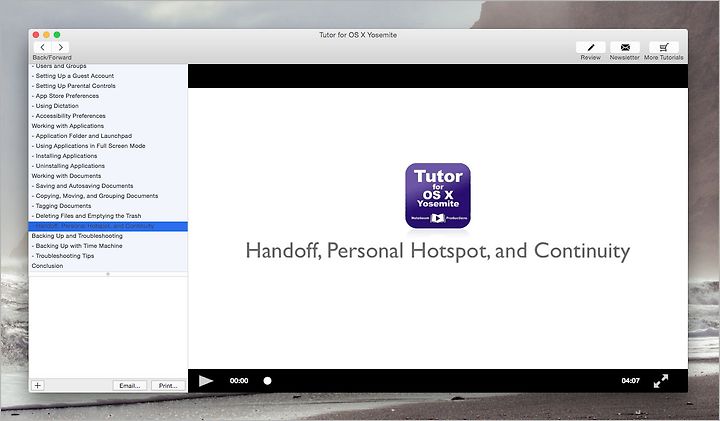The image size is (720, 421).
Task: Open the Review pencil toolbar button
Action: [591, 47]
